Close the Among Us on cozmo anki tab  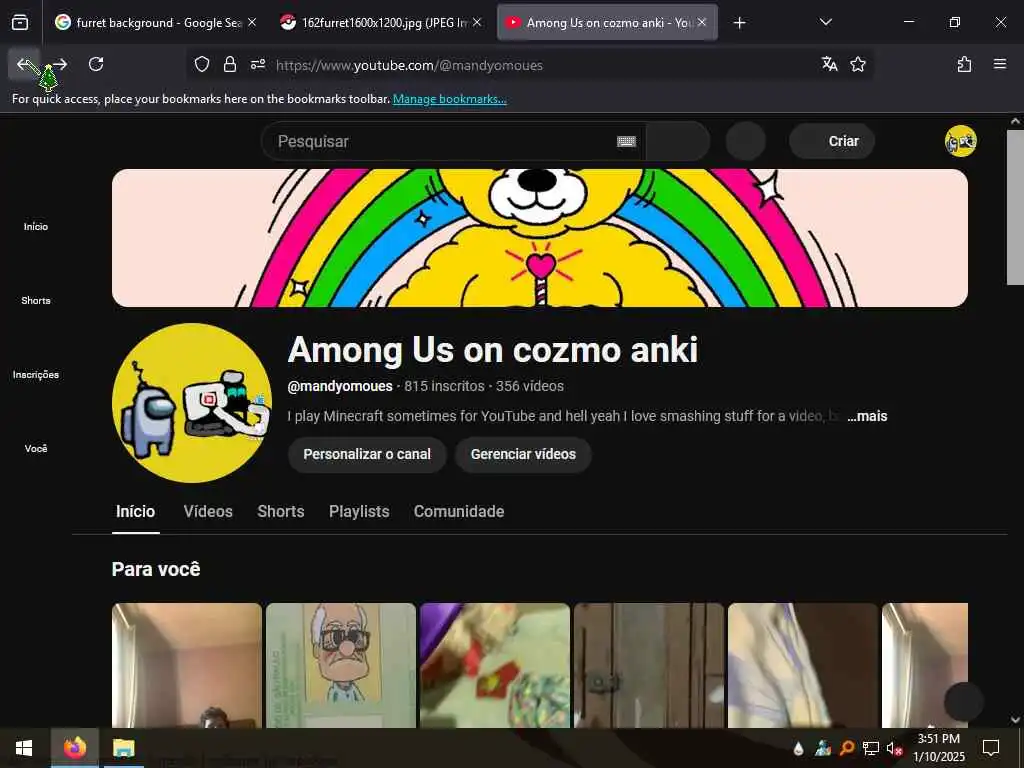point(702,22)
